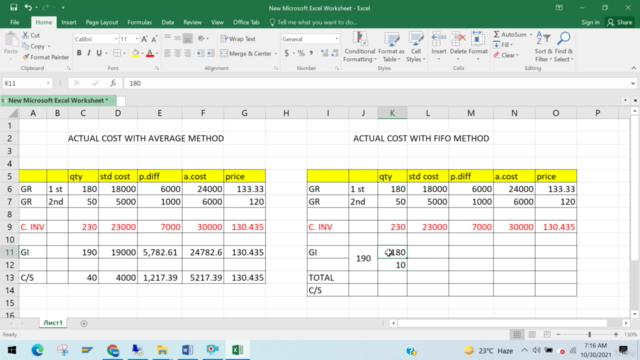The width and height of the screenshot is (640, 360).
Task: Click the Find & Select magnifier
Action: click(x=564, y=39)
